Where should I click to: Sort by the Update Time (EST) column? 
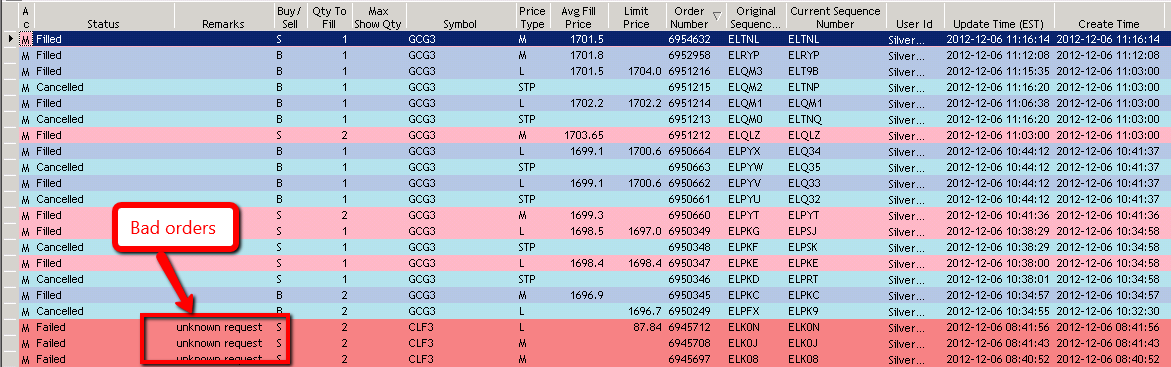pos(998,24)
